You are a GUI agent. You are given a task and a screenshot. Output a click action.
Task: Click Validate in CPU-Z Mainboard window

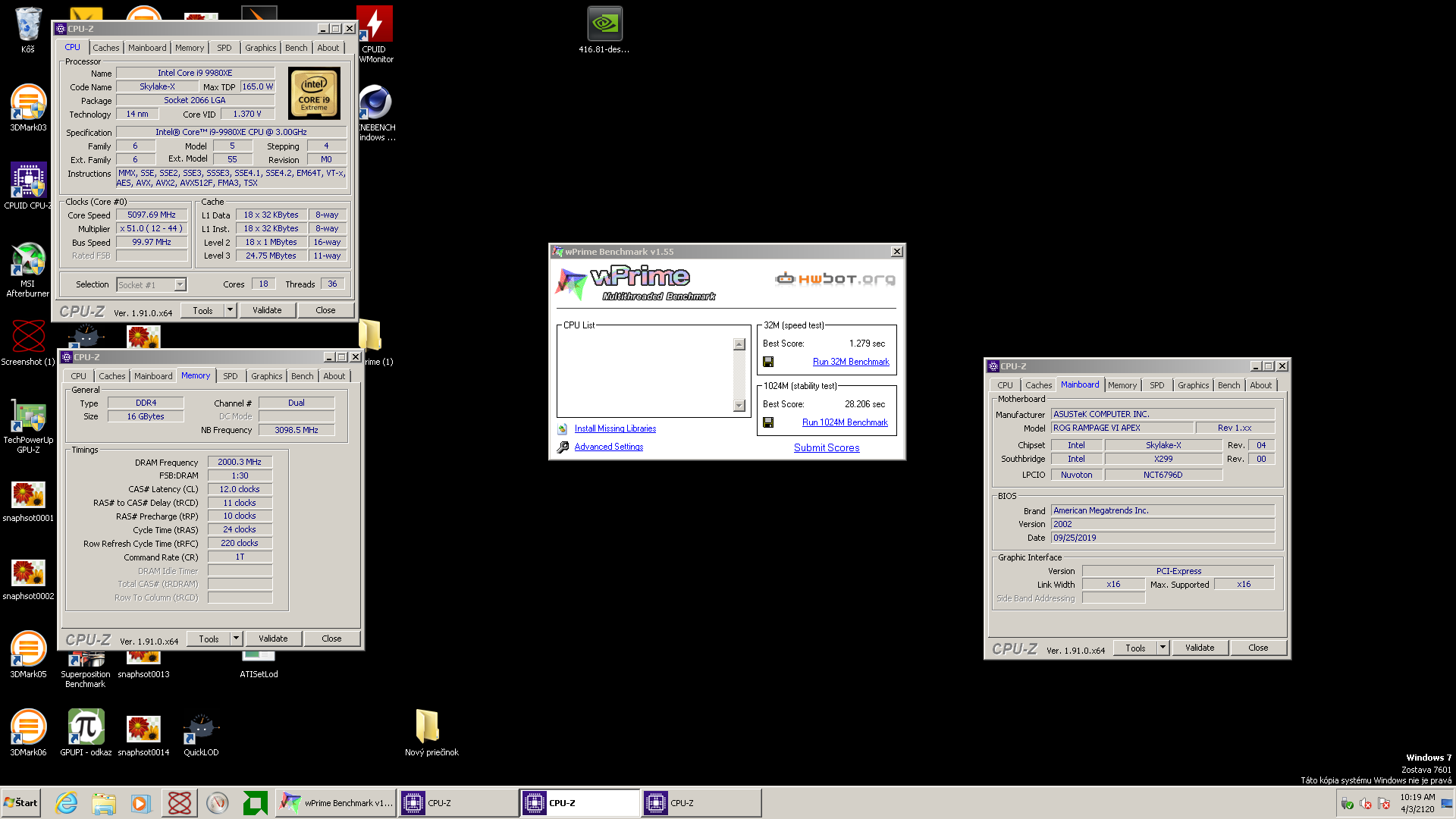coord(1200,648)
